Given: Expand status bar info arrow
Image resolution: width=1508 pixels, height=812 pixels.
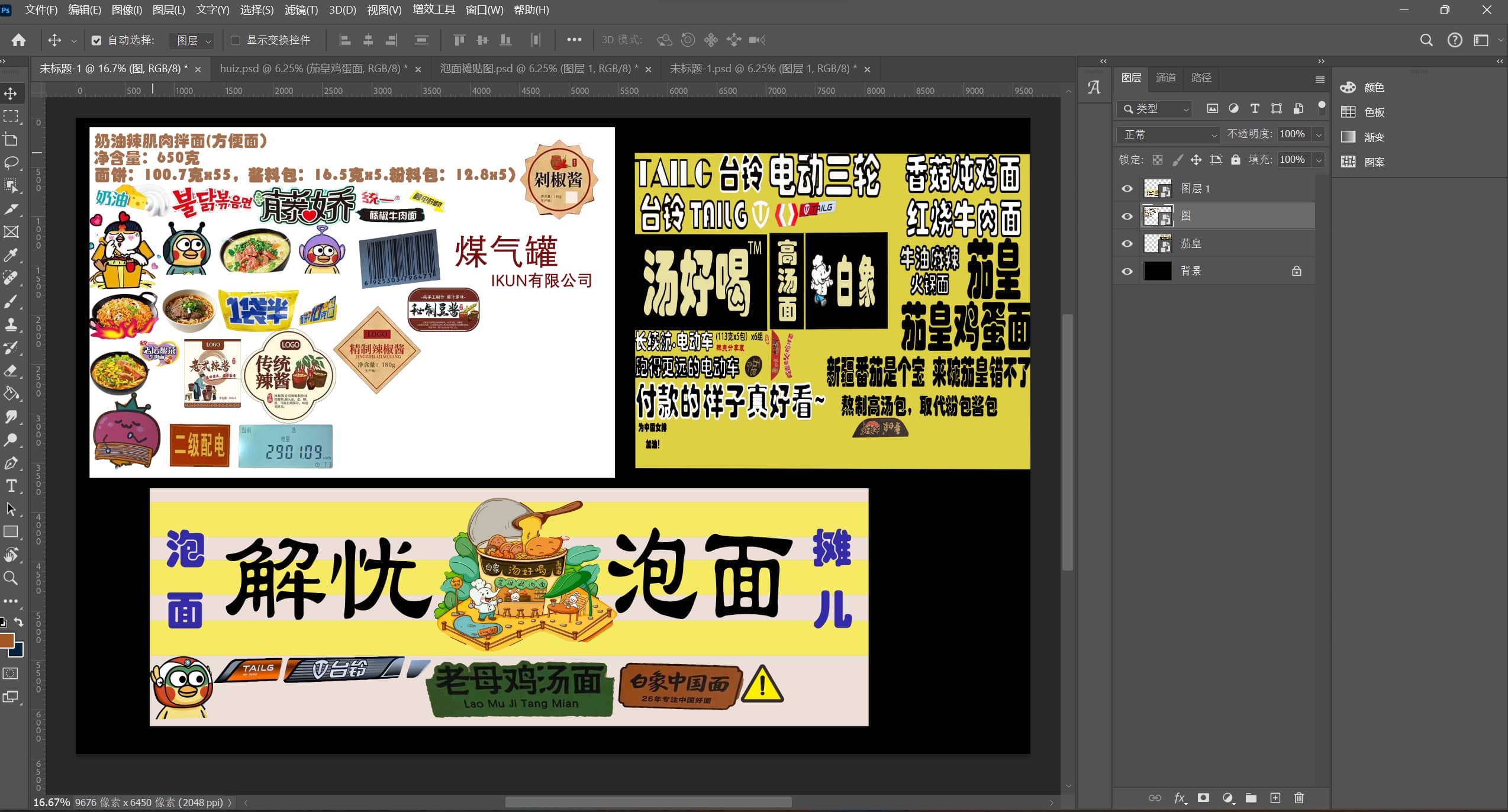Looking at the screenshot, I should click(230, 803).
